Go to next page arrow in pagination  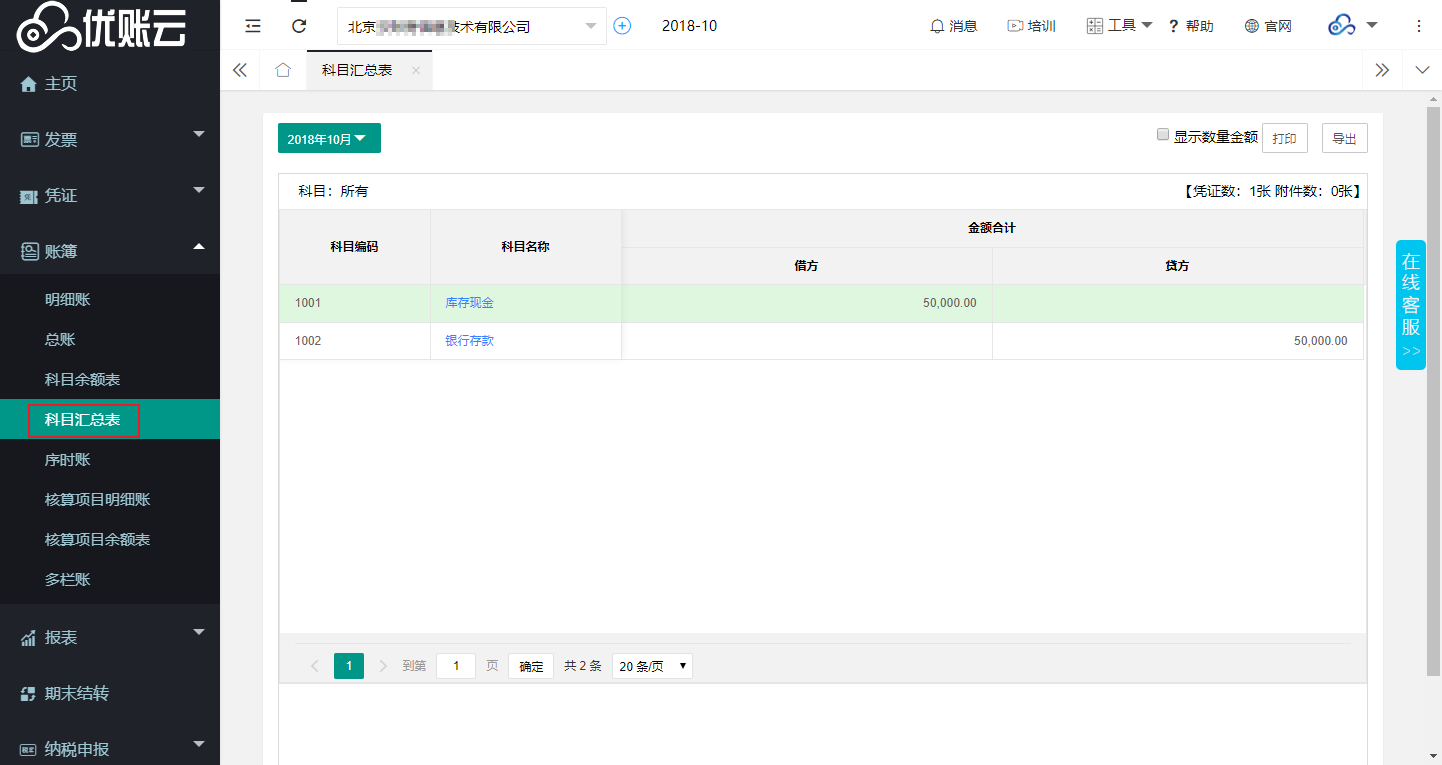tap(383, 666)
